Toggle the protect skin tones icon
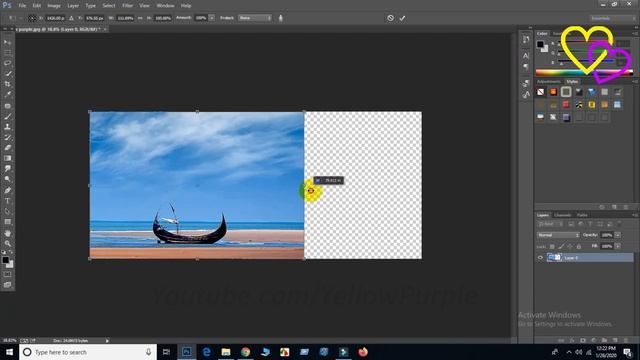Viewport: 640px width, 360px height. (280, 18)
